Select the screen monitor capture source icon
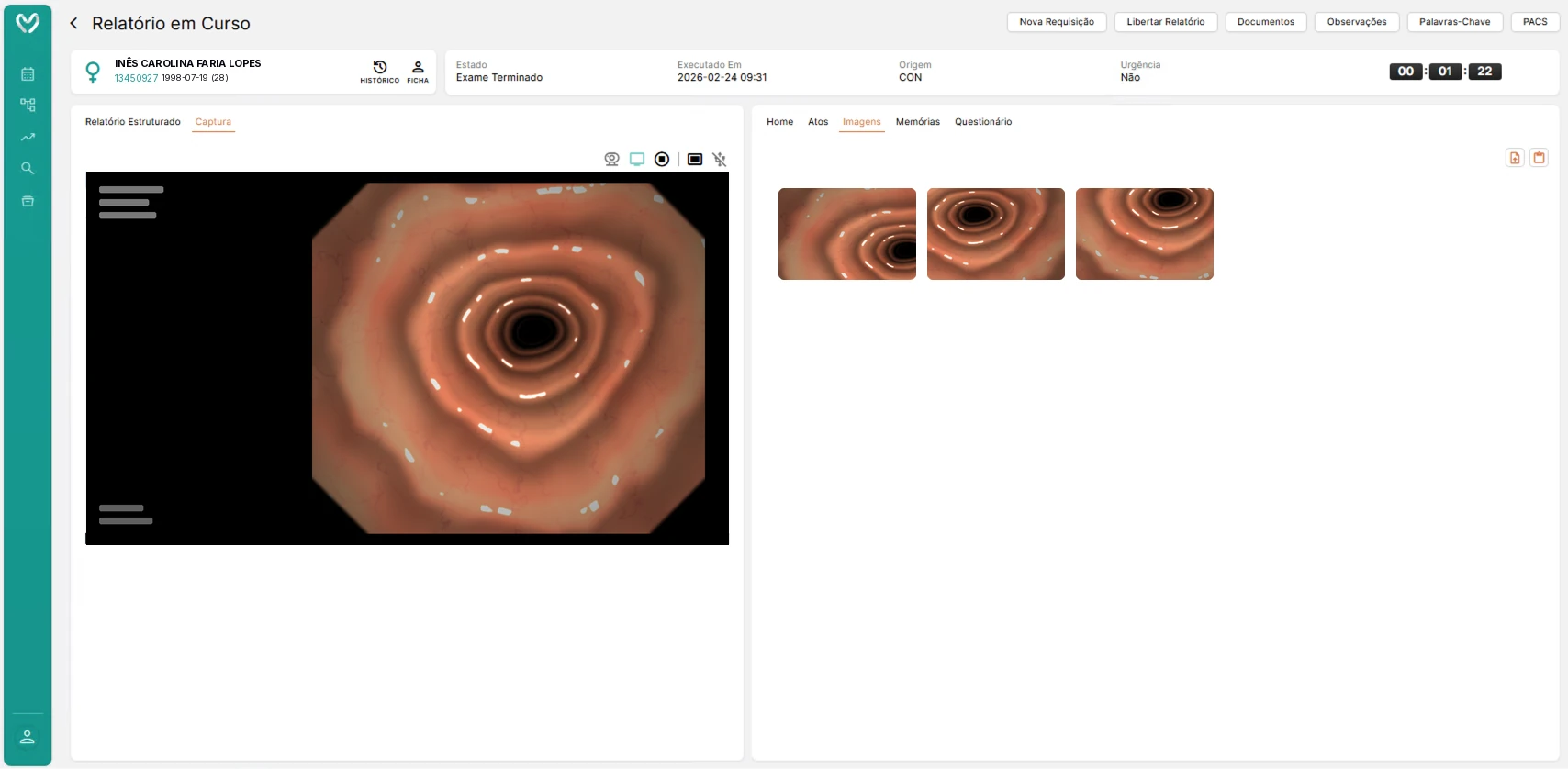The height and width of the screenshot is (769, 1568). 637,160
